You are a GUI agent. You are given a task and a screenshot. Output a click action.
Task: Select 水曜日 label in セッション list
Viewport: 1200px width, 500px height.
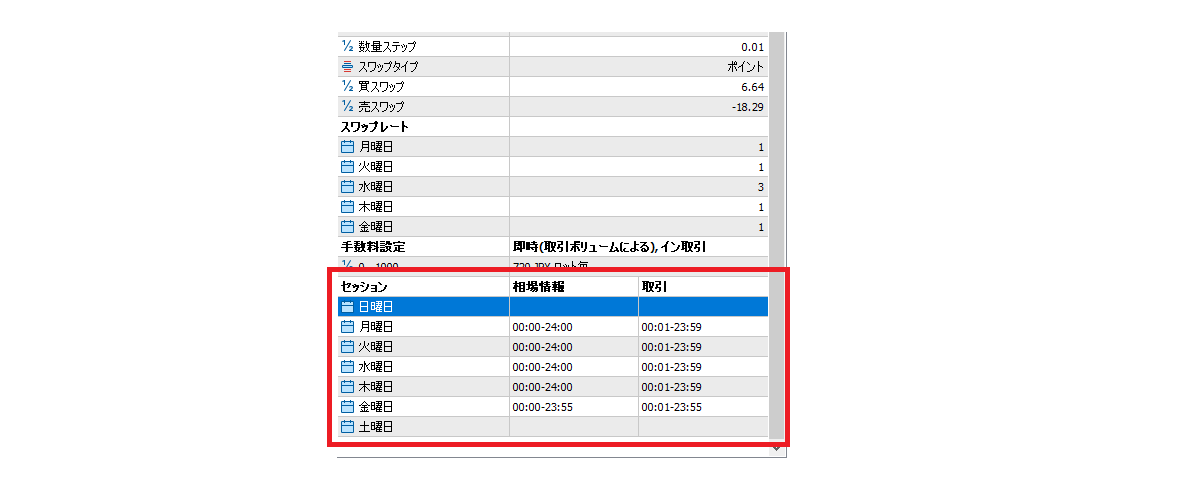coord(376,366)
